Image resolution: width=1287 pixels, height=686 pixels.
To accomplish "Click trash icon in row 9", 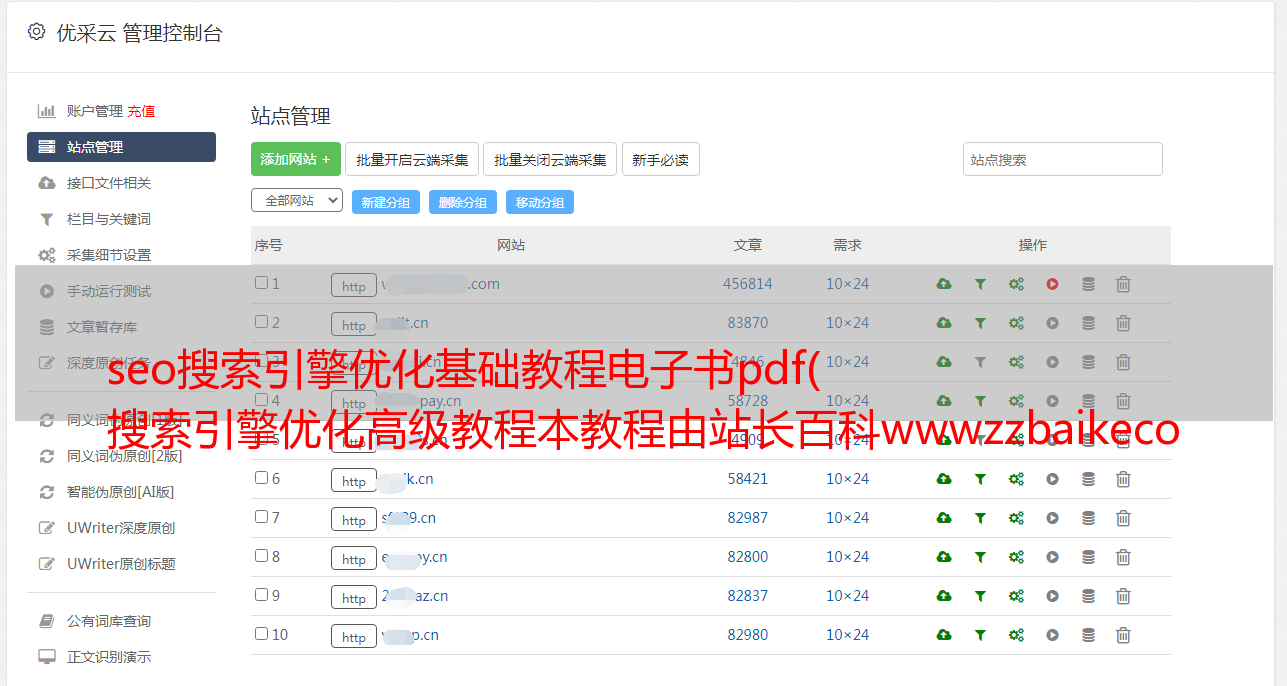I will [x=1123, y=596].
